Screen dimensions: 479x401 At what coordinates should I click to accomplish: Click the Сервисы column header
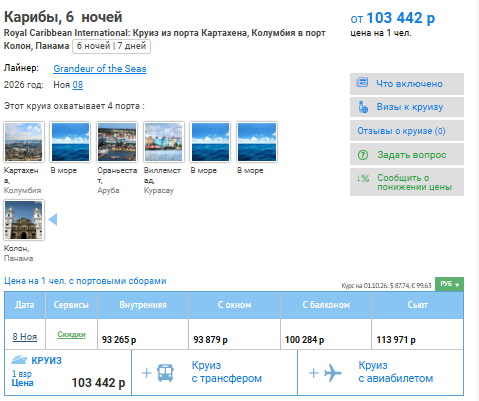click(x=71, y=305)
